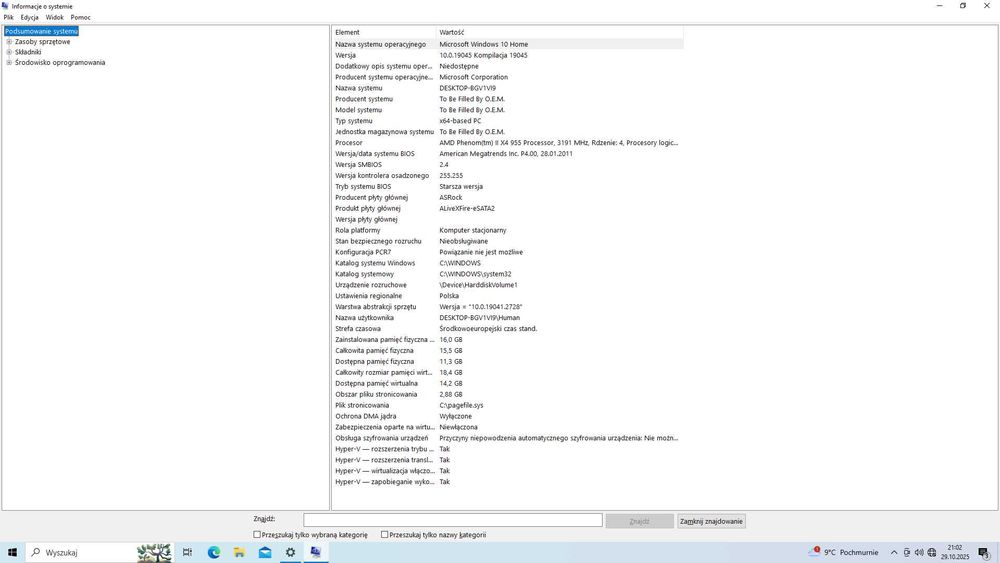Select the Konfiguracja PCR7 row
This screenshot has width=1000, height=563.
point(508,252)
